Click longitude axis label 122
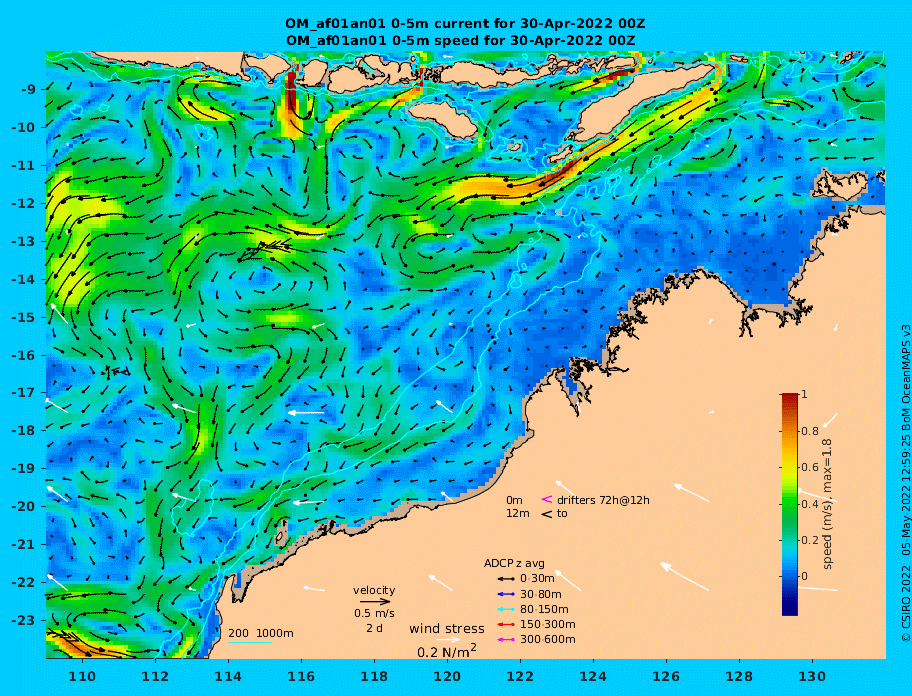Screen dimensions: 912x696 520,676
